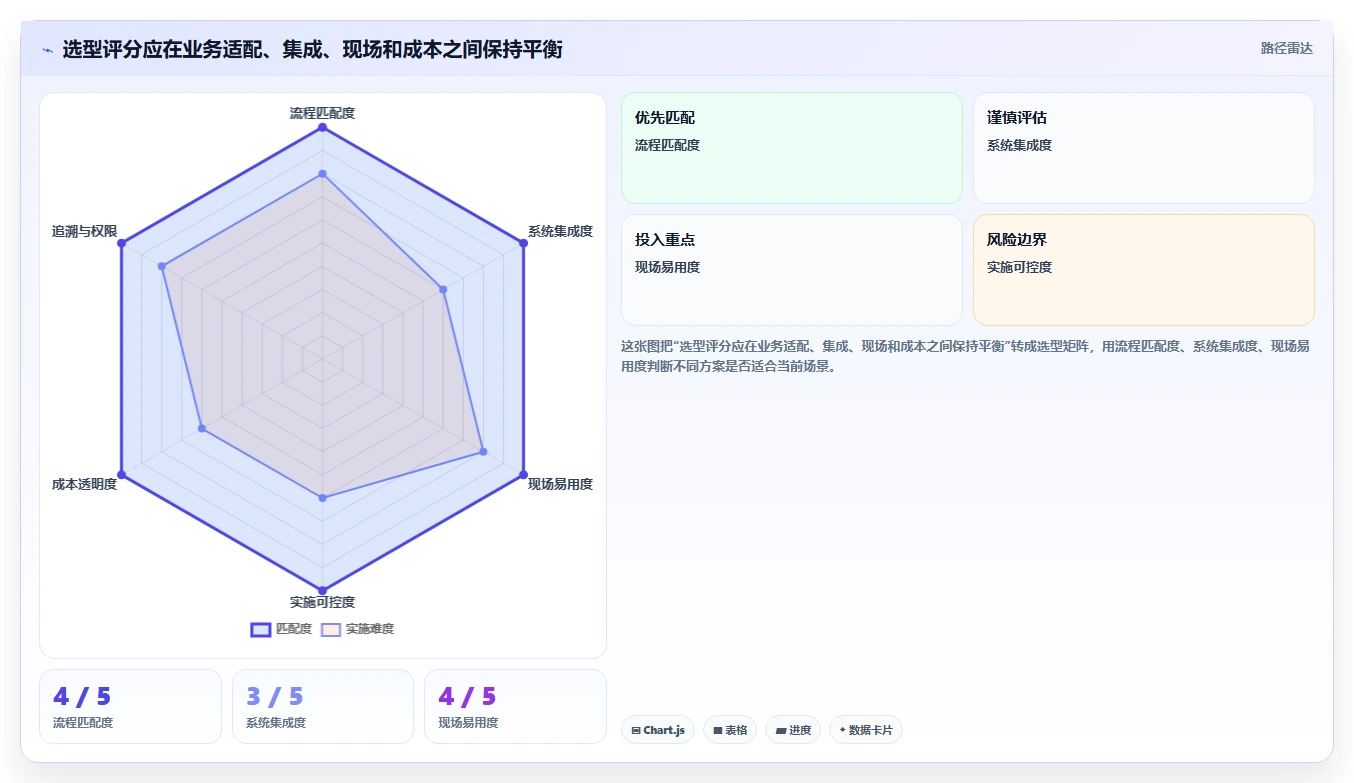Click the 4 / 5 现场易用度 stat card
Image resolution: width=1354 pixels, height=783 pixels.
[x=515, y=706]
